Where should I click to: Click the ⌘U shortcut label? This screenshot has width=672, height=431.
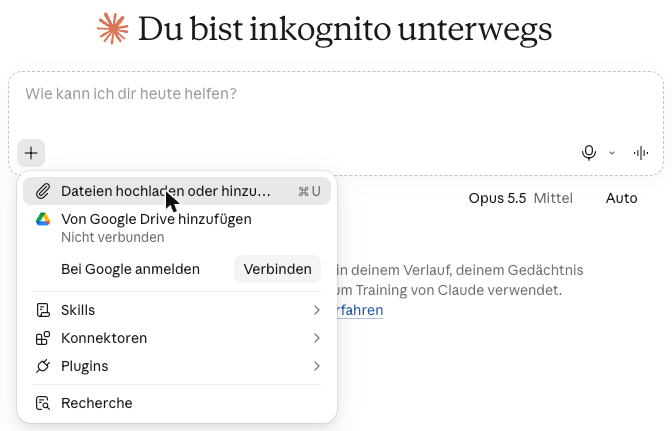click(x=309, y=192)
